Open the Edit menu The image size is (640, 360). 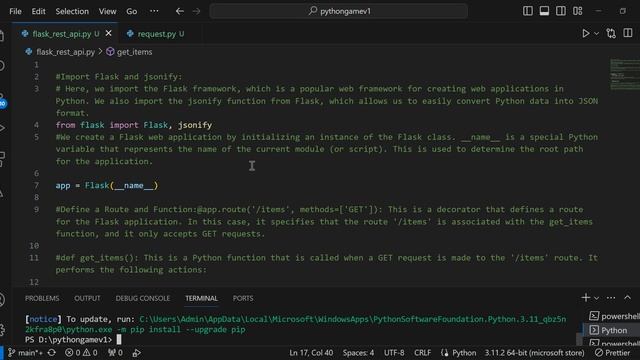(38, 11)
